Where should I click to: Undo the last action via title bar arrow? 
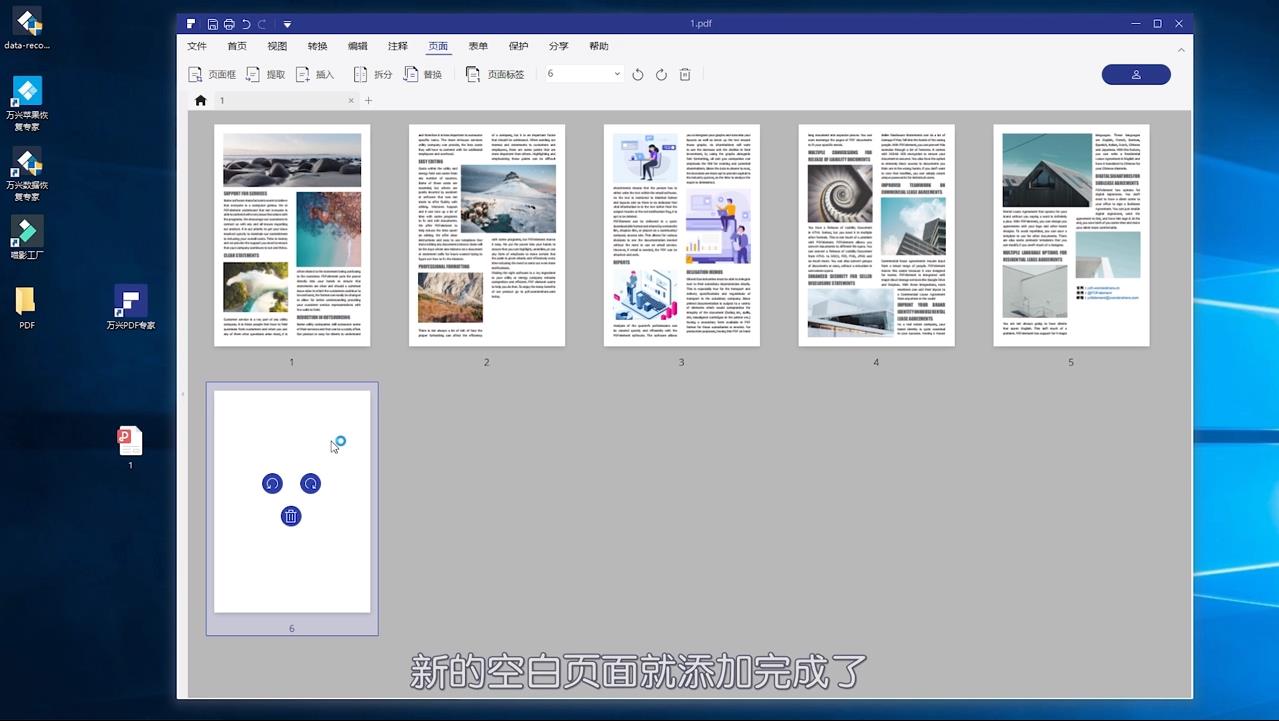246,24
